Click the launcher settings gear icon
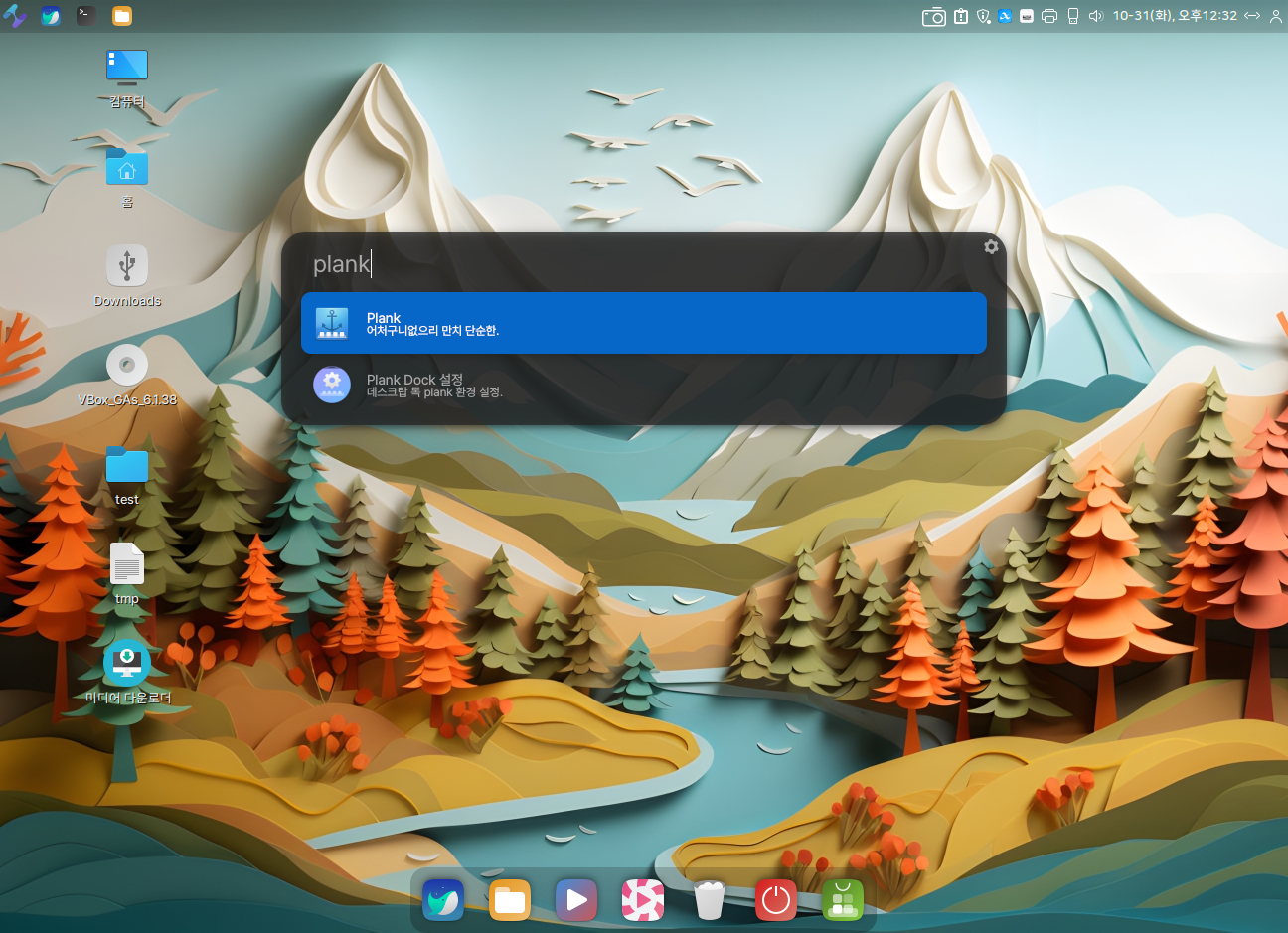This screenshot has height=933, width=1288. pos(991,246)
